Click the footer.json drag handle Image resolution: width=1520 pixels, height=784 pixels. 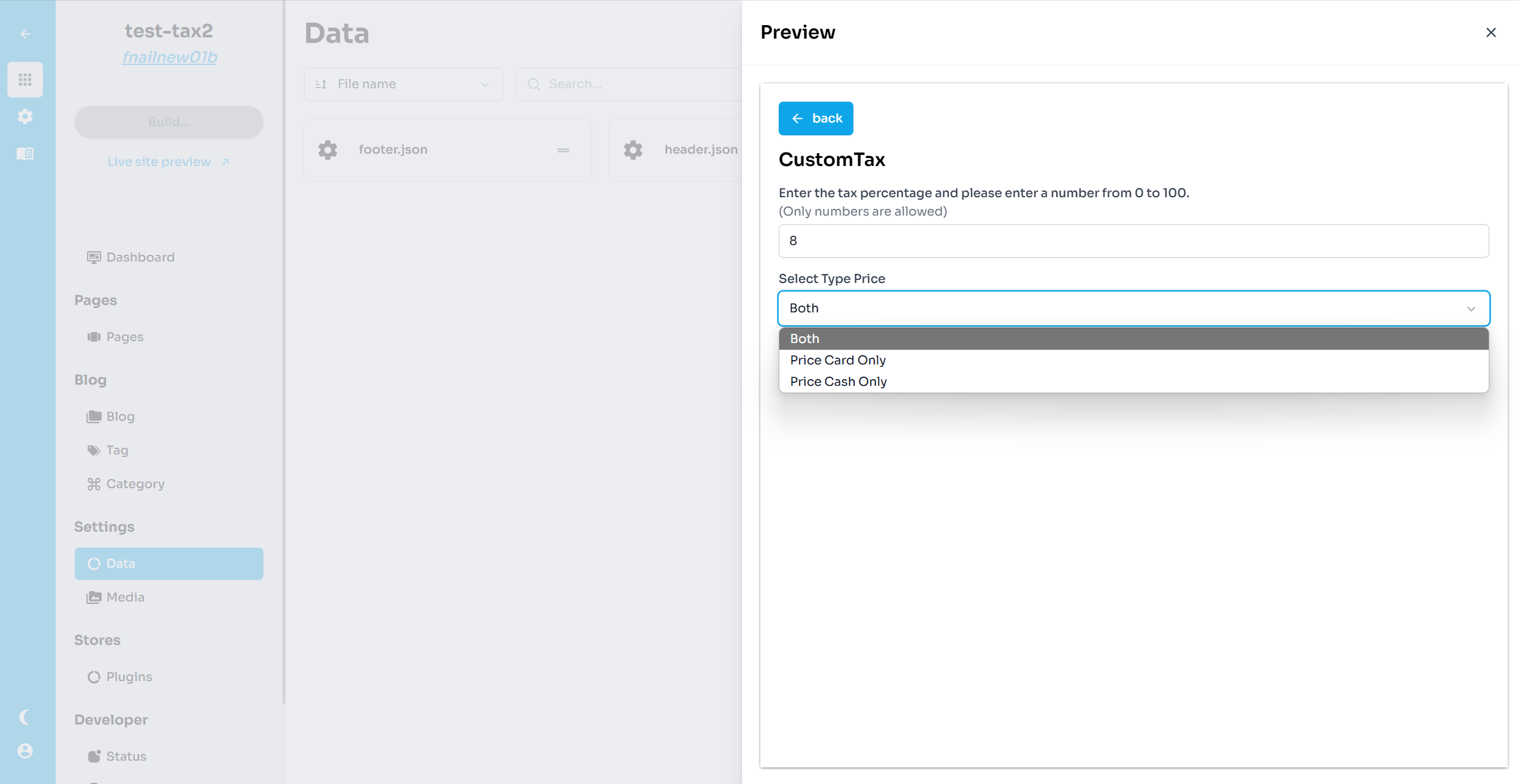563,150
